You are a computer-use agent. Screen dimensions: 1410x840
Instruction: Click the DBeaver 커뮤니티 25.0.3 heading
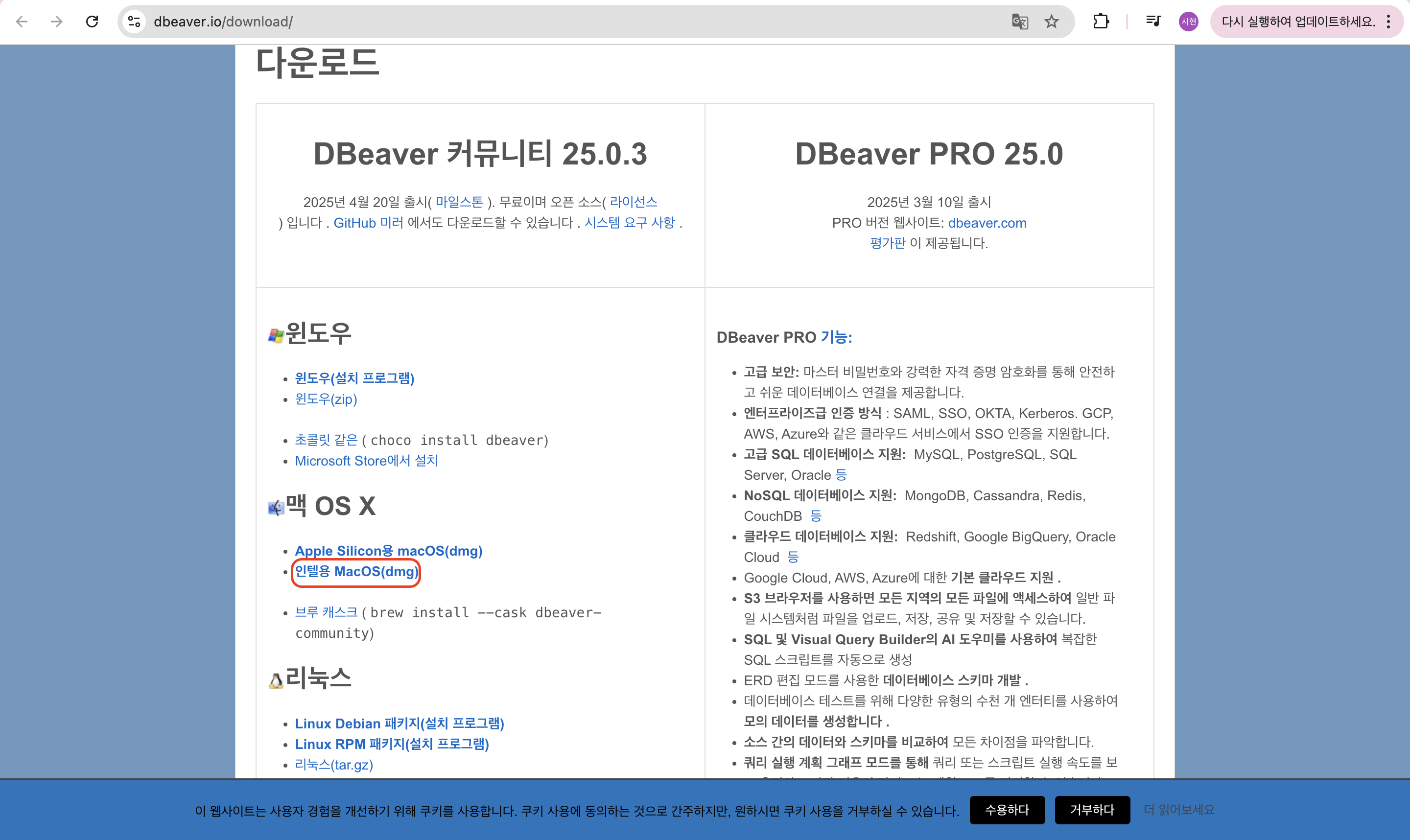pyautogui.click(x=480, y=154)
